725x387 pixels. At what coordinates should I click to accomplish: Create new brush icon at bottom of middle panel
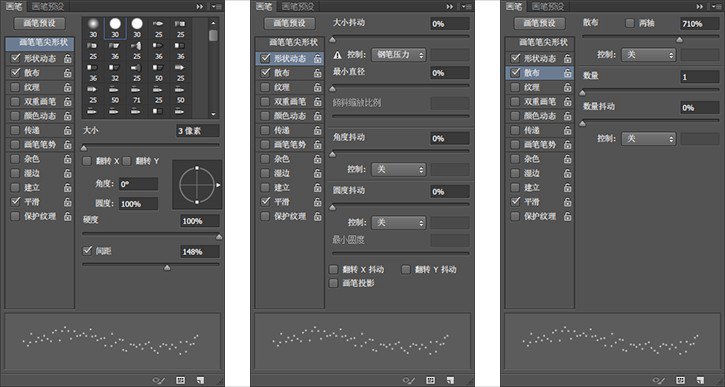point(450,380)
